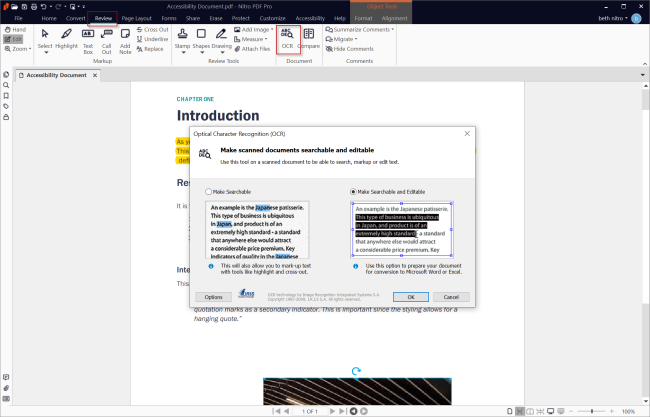
Task: Choose the Highlight markup tool
Action: [x=66, y=39]
